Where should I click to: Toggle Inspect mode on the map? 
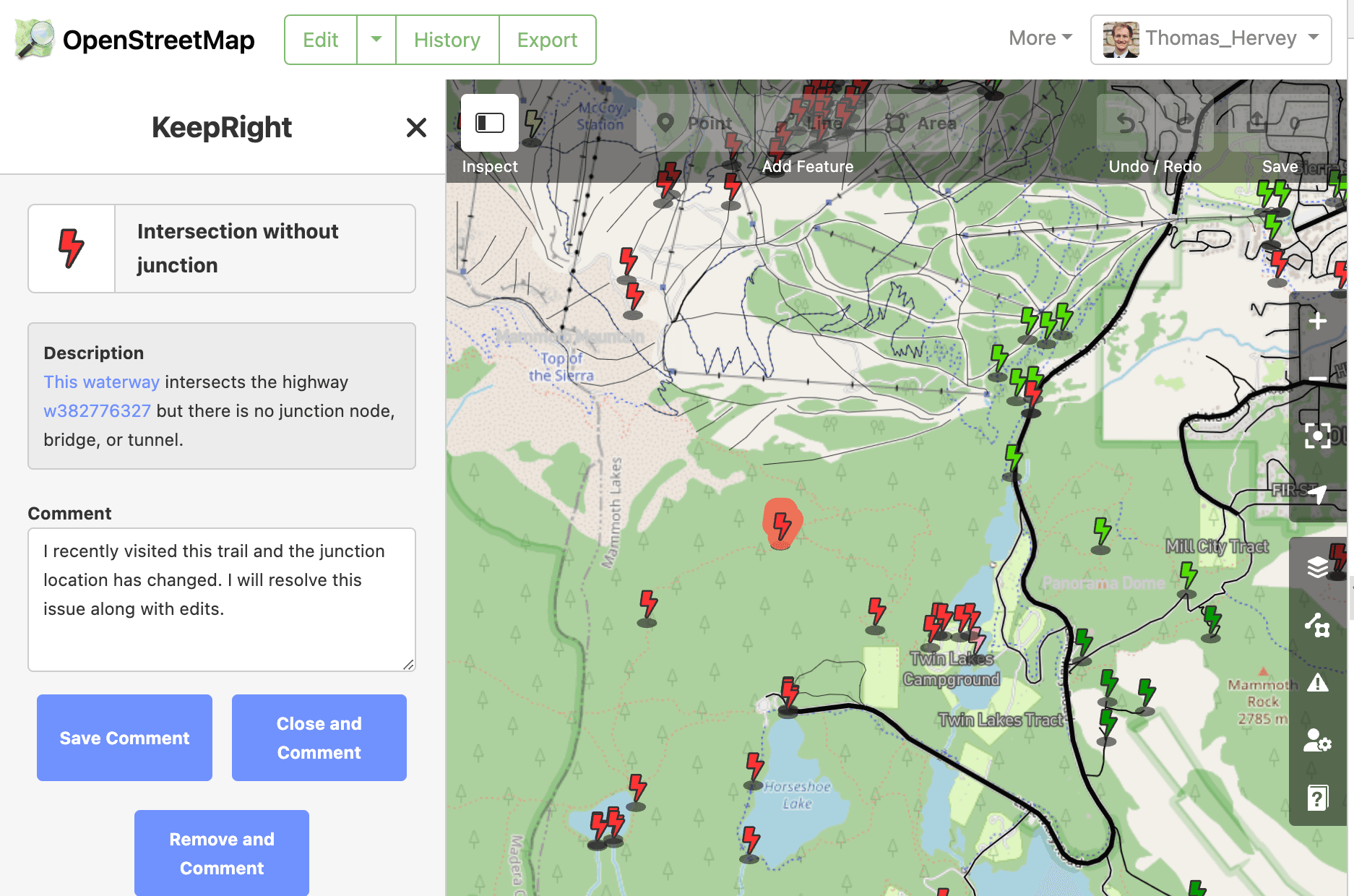pyautogui.click(x=489, y=123)
